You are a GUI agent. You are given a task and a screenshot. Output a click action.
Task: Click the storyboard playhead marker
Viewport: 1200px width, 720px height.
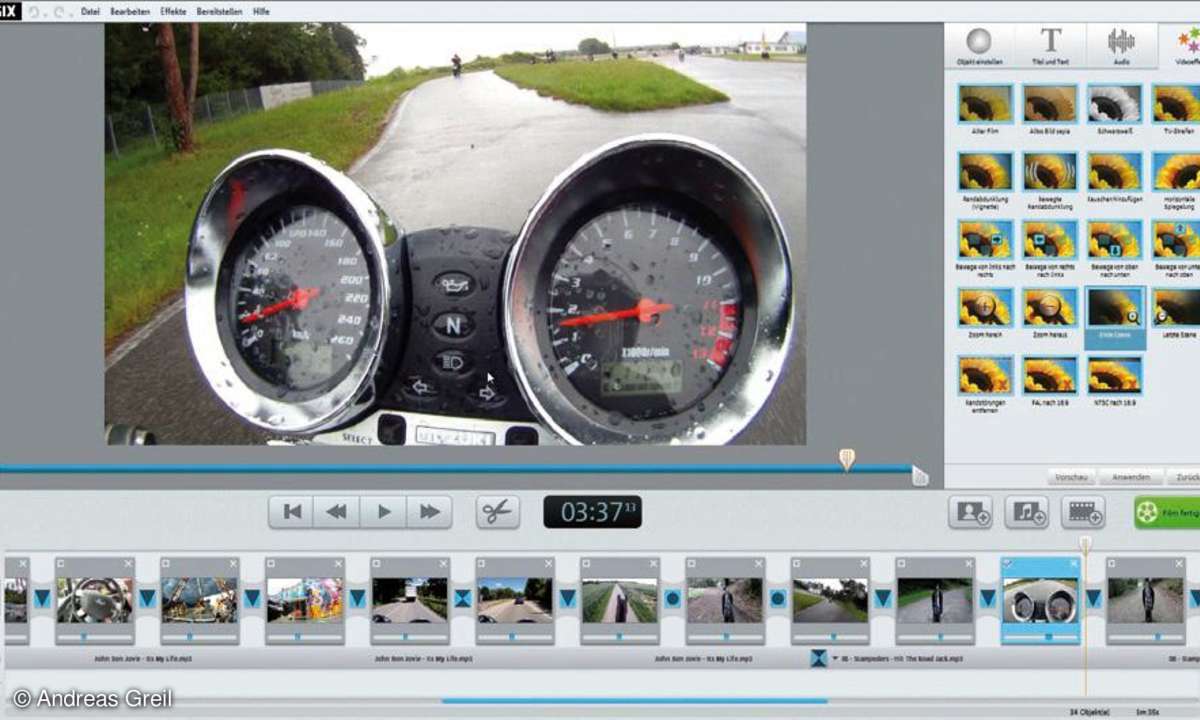(1085, 545)
